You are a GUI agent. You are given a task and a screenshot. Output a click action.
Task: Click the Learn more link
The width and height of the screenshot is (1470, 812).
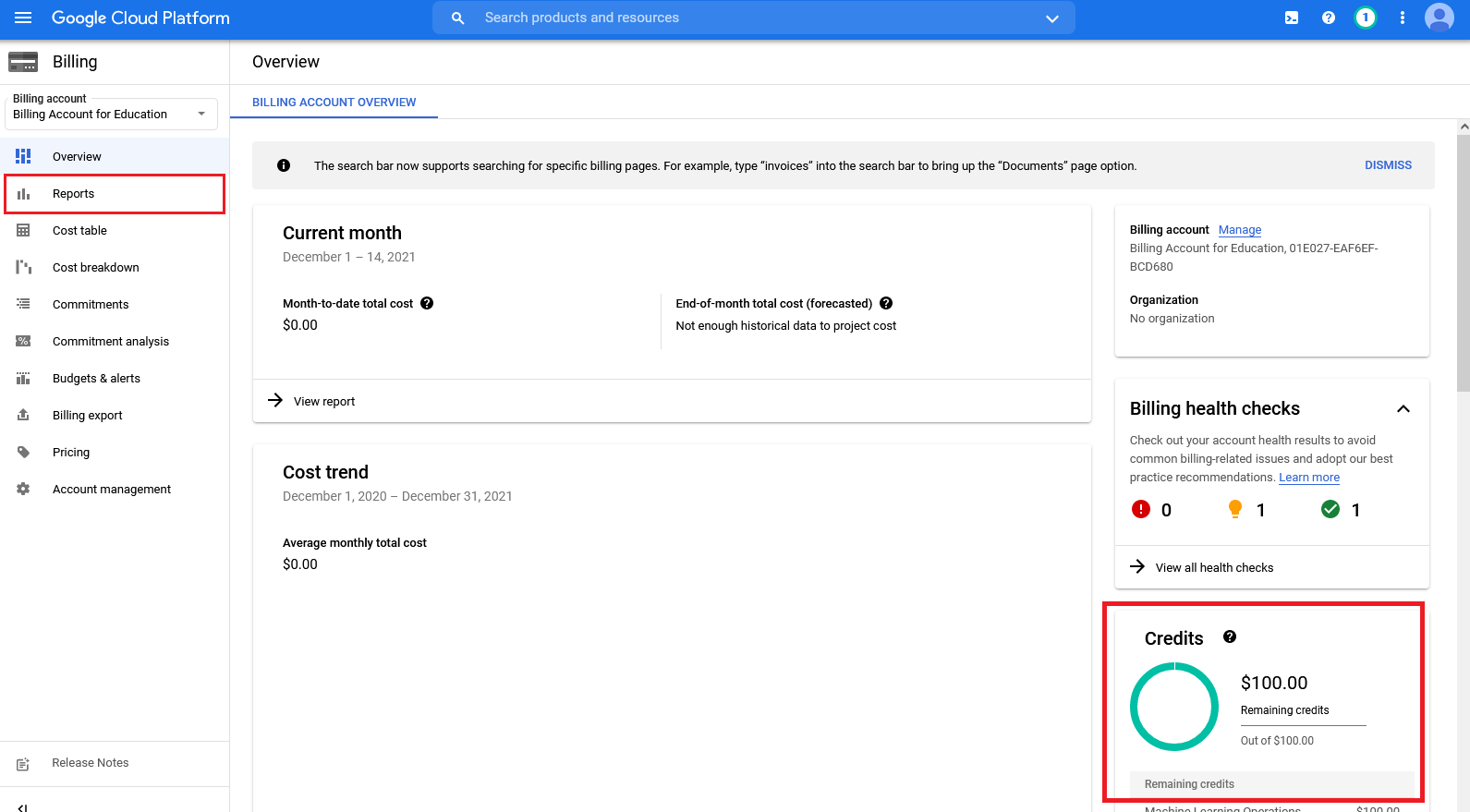click(1308, 478)
